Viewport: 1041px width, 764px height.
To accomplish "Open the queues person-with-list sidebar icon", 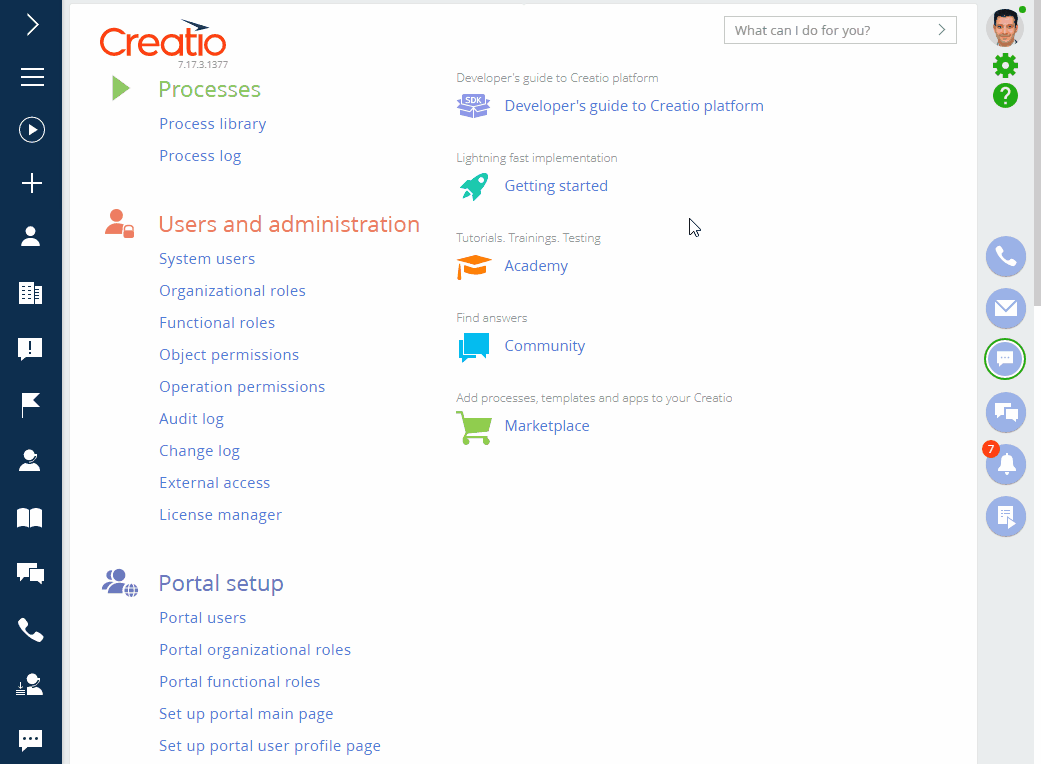I will [30, 684].
